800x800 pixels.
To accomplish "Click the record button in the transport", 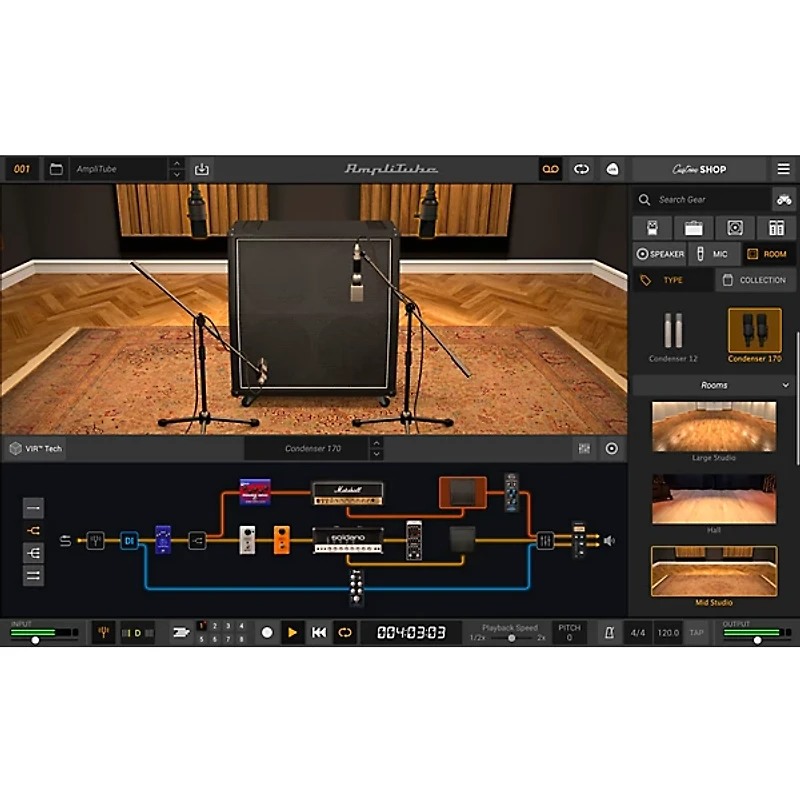I will pos(265,631).
